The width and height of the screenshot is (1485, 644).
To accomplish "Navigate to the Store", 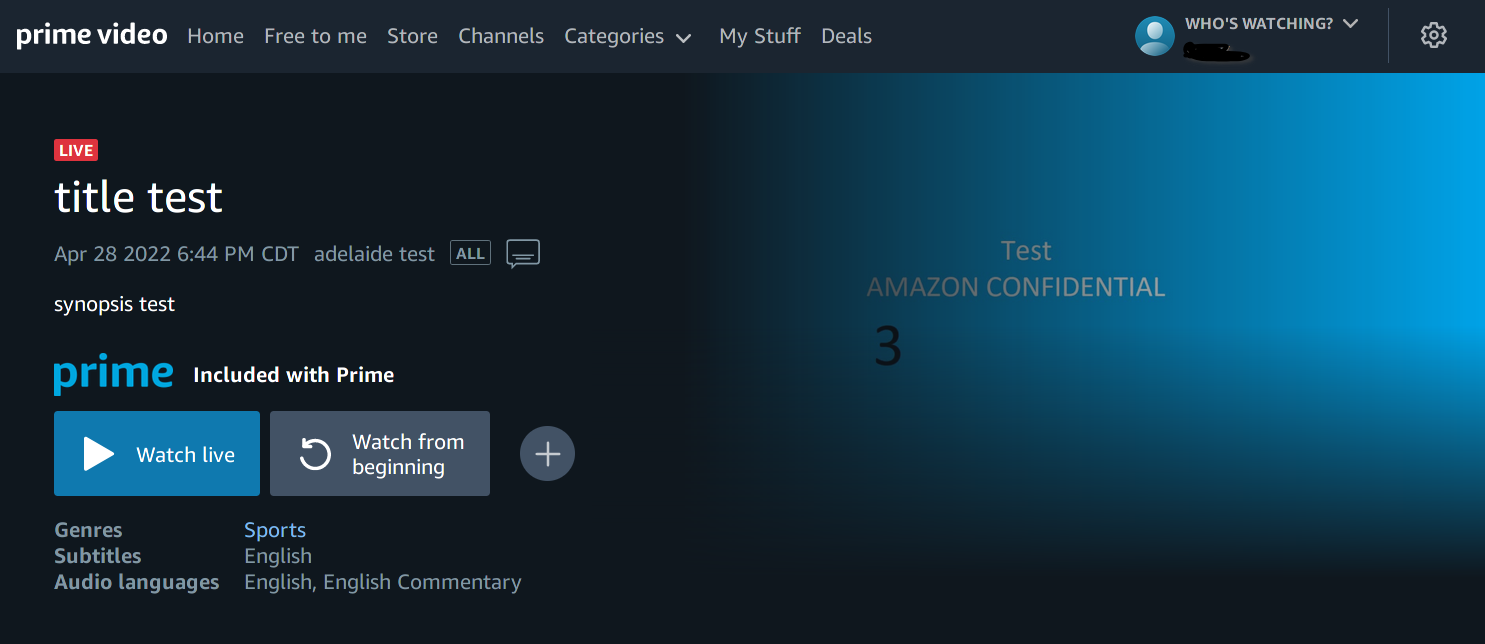I will (412, 37).
